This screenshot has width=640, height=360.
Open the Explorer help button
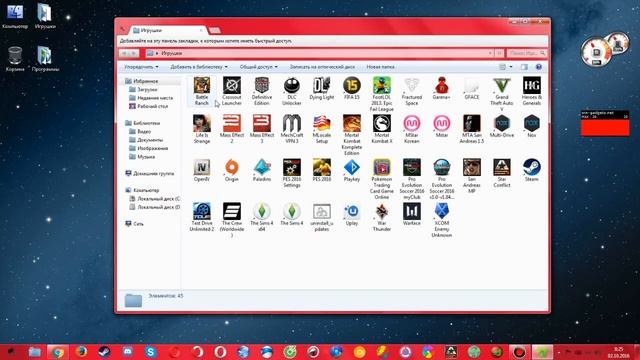pos(539,67)
